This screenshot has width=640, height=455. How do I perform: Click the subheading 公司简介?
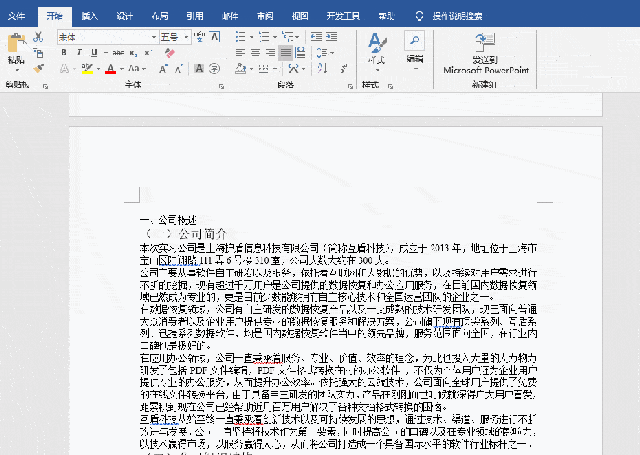click(x=202, y=234)
